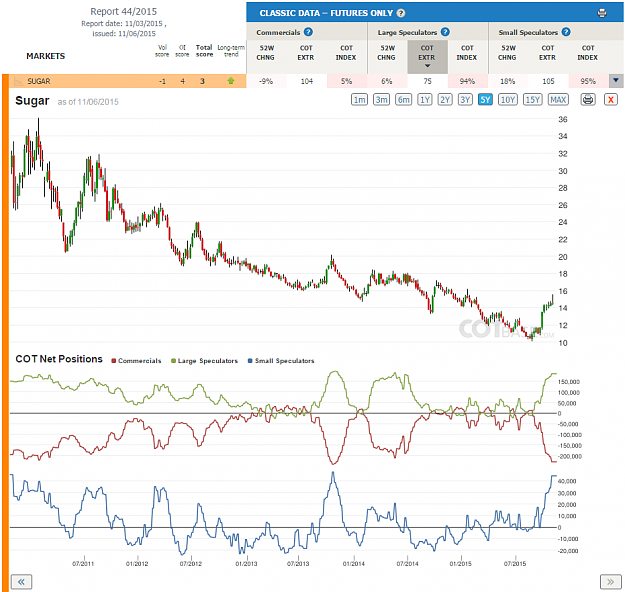This screenshot has width=625, height=592.
Task: Click the Sugar row chart icon
Action: pos(18,81)
